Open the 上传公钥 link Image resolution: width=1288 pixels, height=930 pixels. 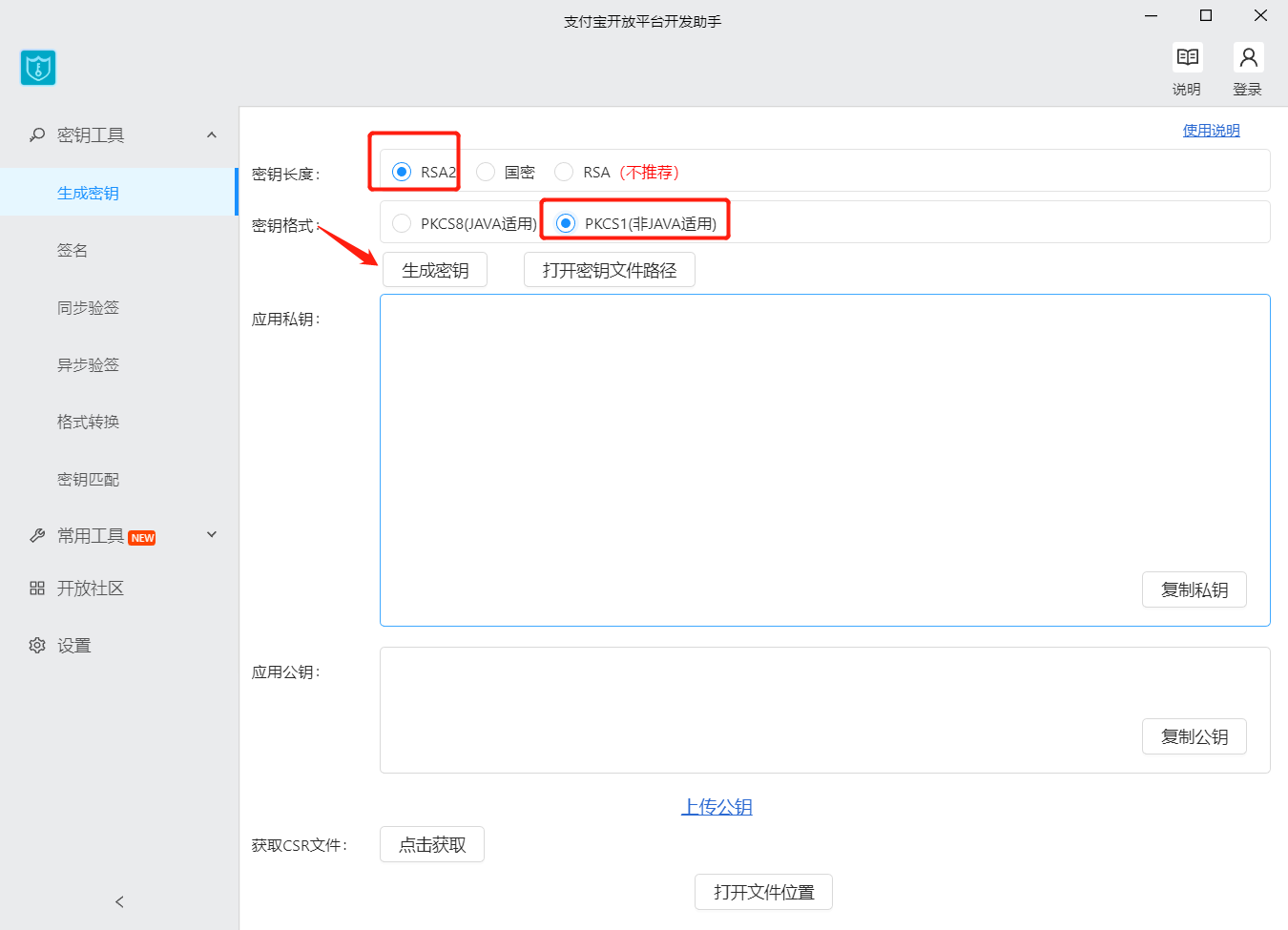pos(717,807)
